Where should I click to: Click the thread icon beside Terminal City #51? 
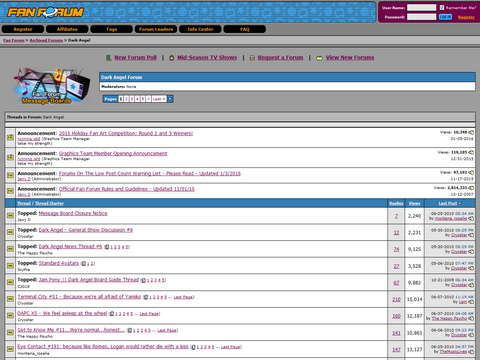pyautogui.click(x=10, y=299)
